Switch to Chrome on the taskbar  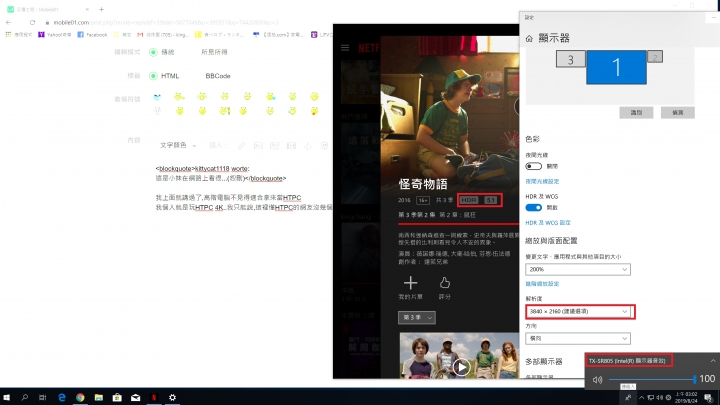pos(80,397)
